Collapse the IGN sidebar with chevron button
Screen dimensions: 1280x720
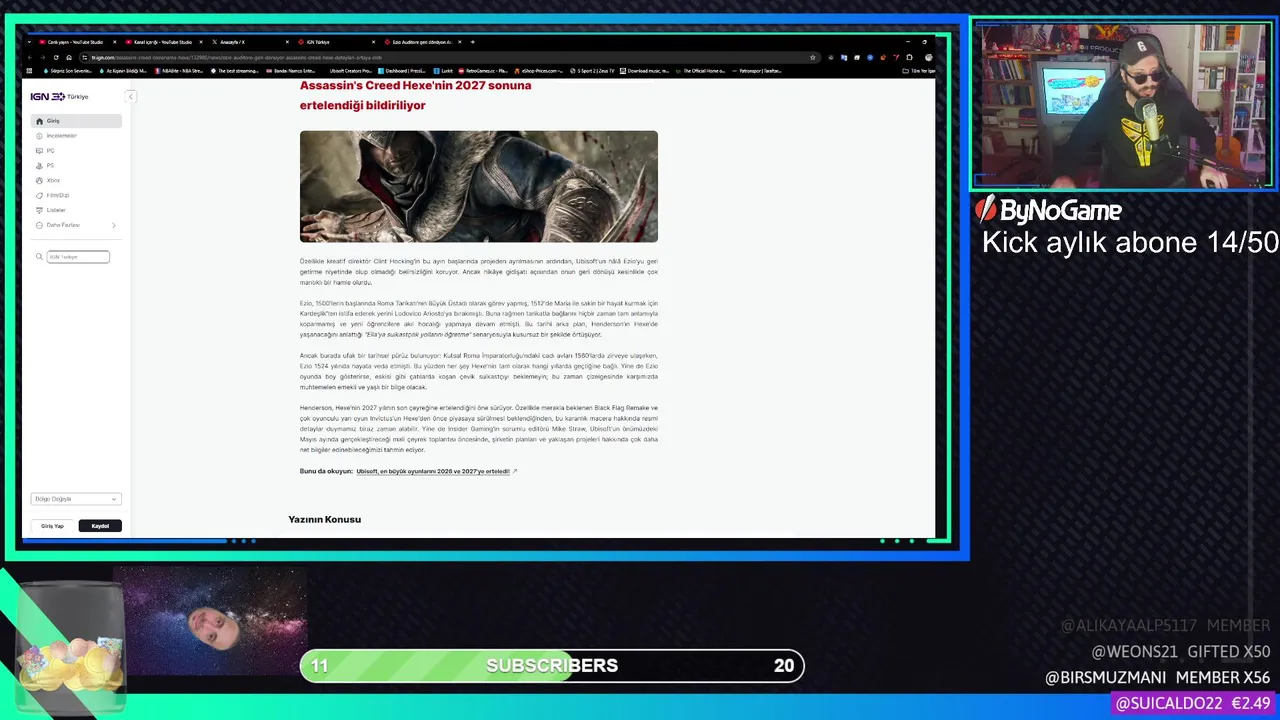pos(130,96)
